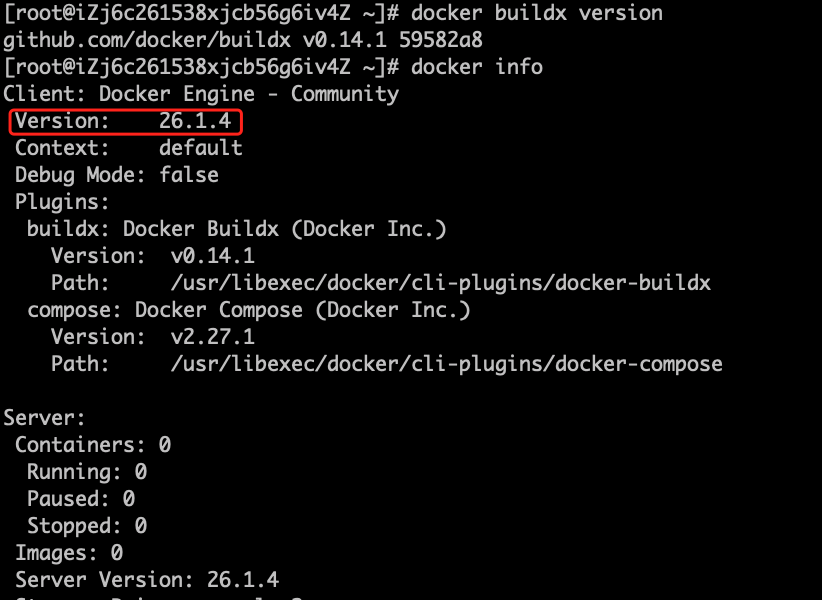
Task: Click the 'Server:' heading
Action: (x=44, y=418)
